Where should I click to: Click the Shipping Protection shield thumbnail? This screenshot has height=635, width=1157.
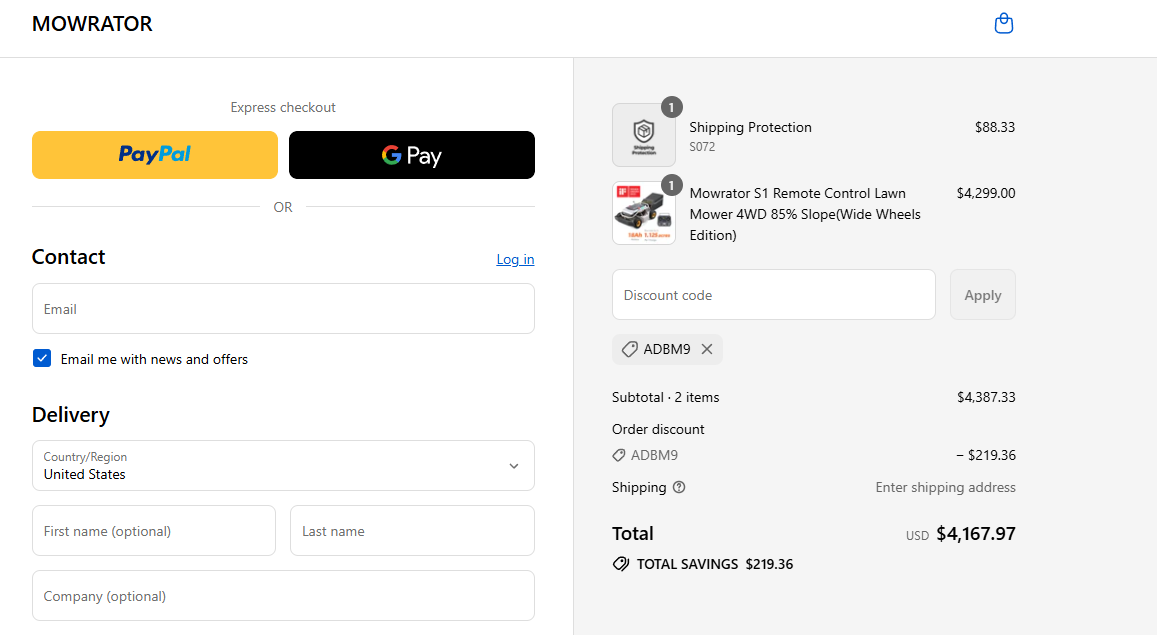coord(643,135)
